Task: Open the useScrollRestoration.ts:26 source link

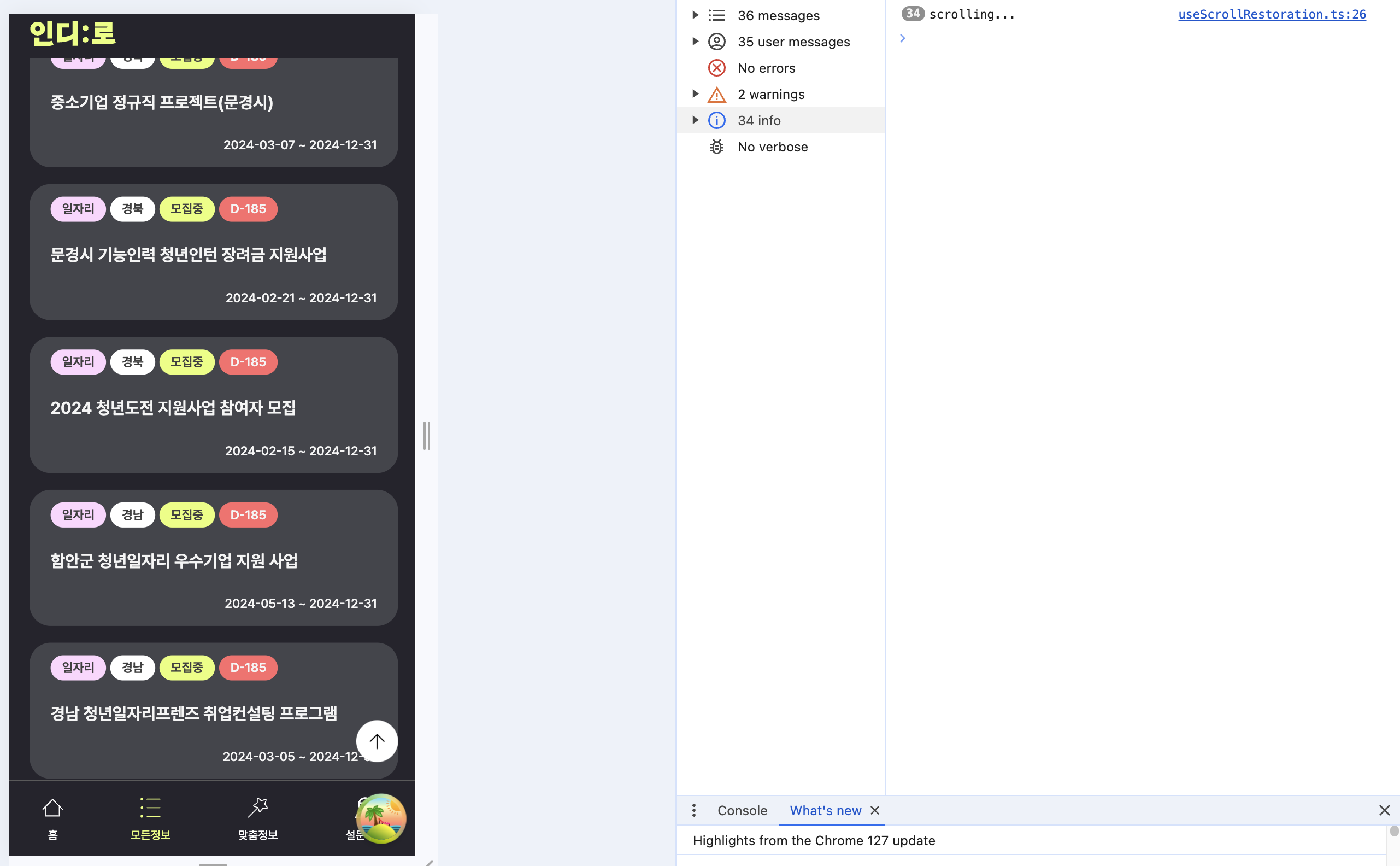Action: point(1272,14)
